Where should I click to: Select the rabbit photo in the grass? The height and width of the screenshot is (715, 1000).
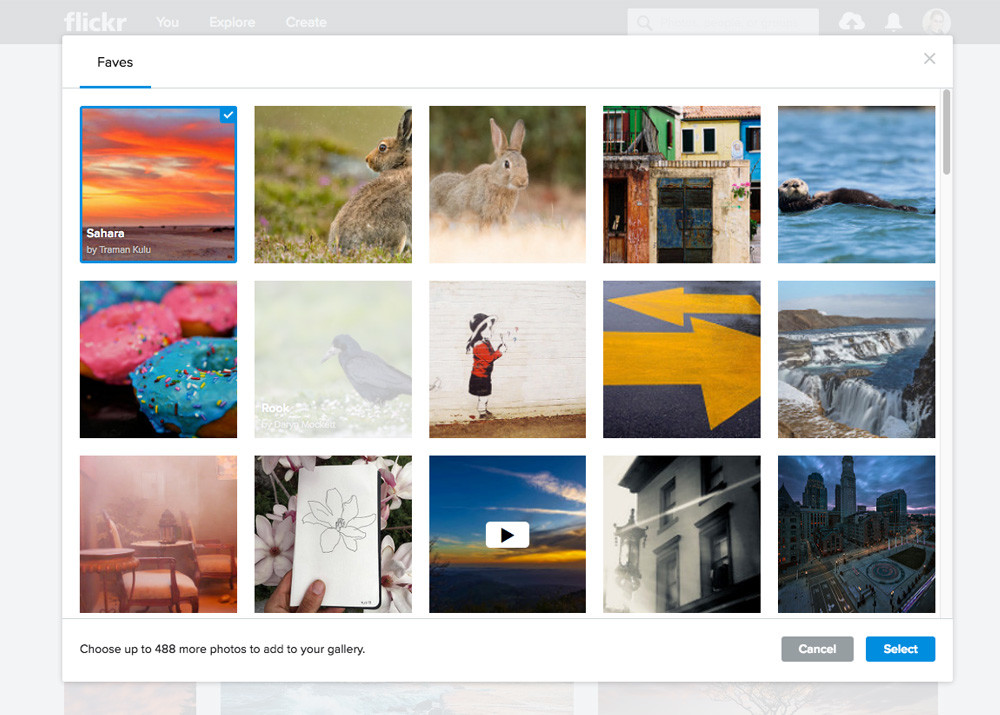tap(333, 184)
